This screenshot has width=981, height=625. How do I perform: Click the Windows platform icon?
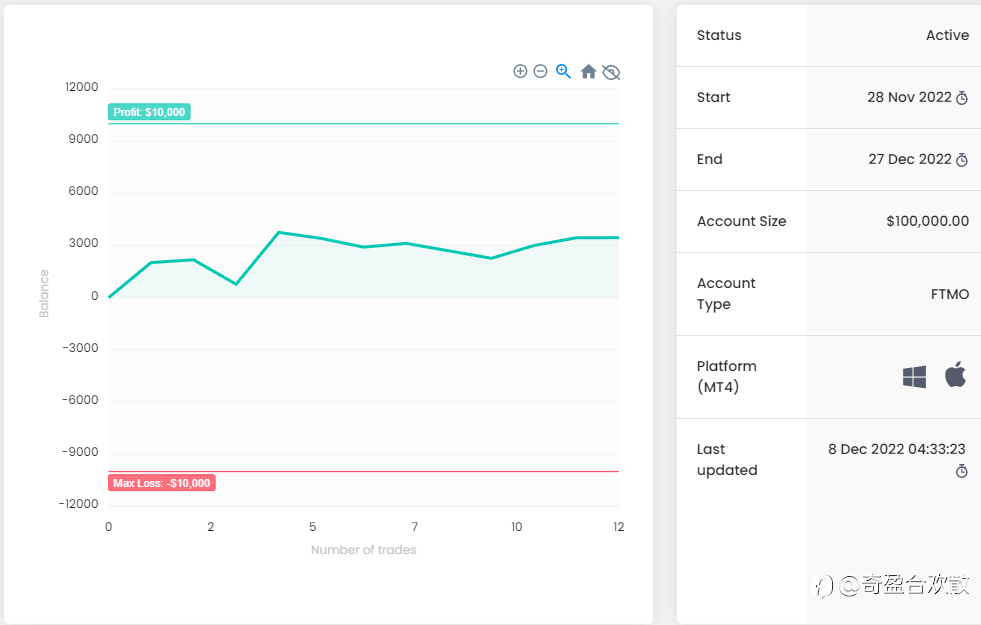[x=914, y=377]
